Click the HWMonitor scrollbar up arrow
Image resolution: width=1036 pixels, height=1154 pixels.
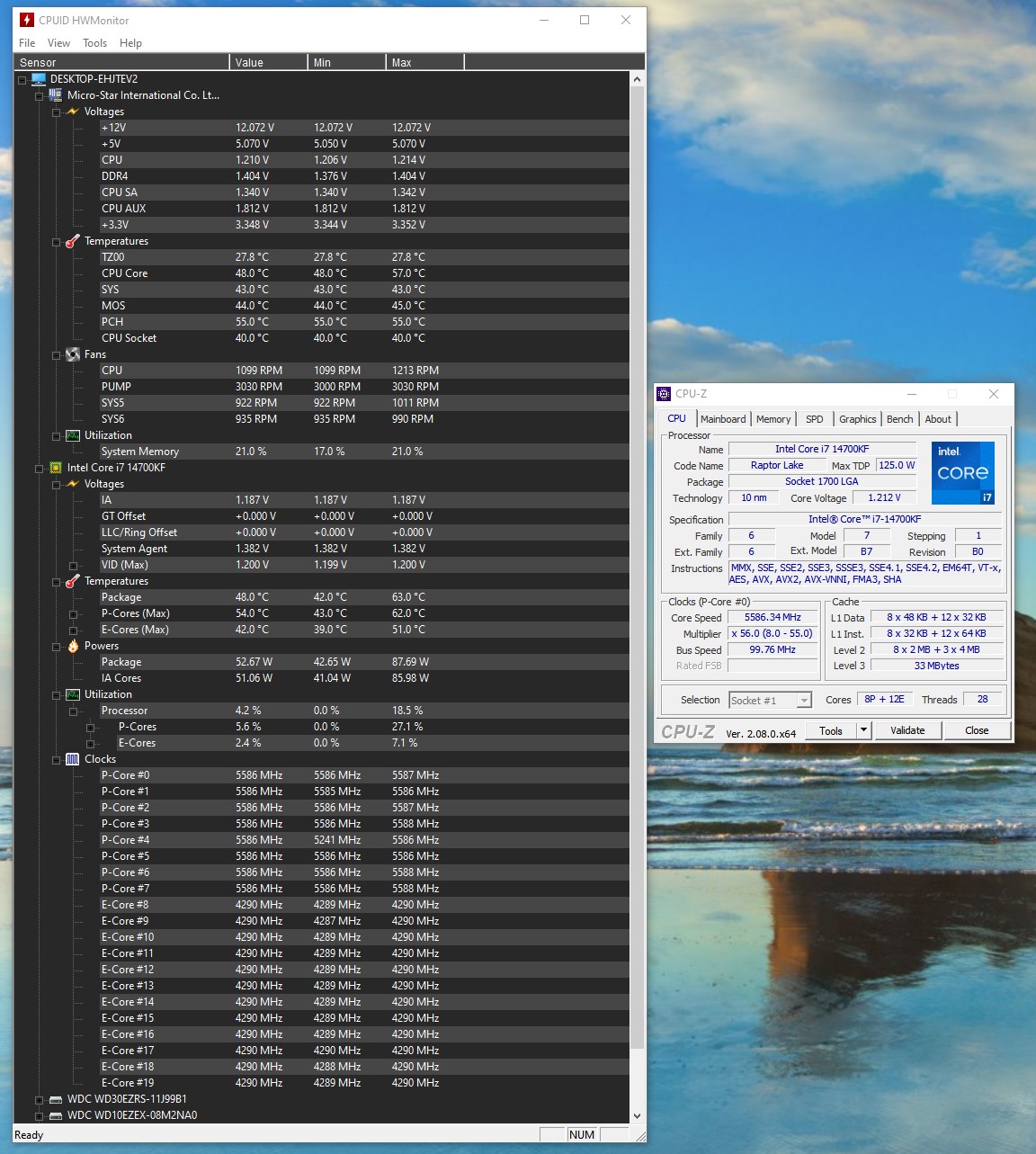(638, 79)
